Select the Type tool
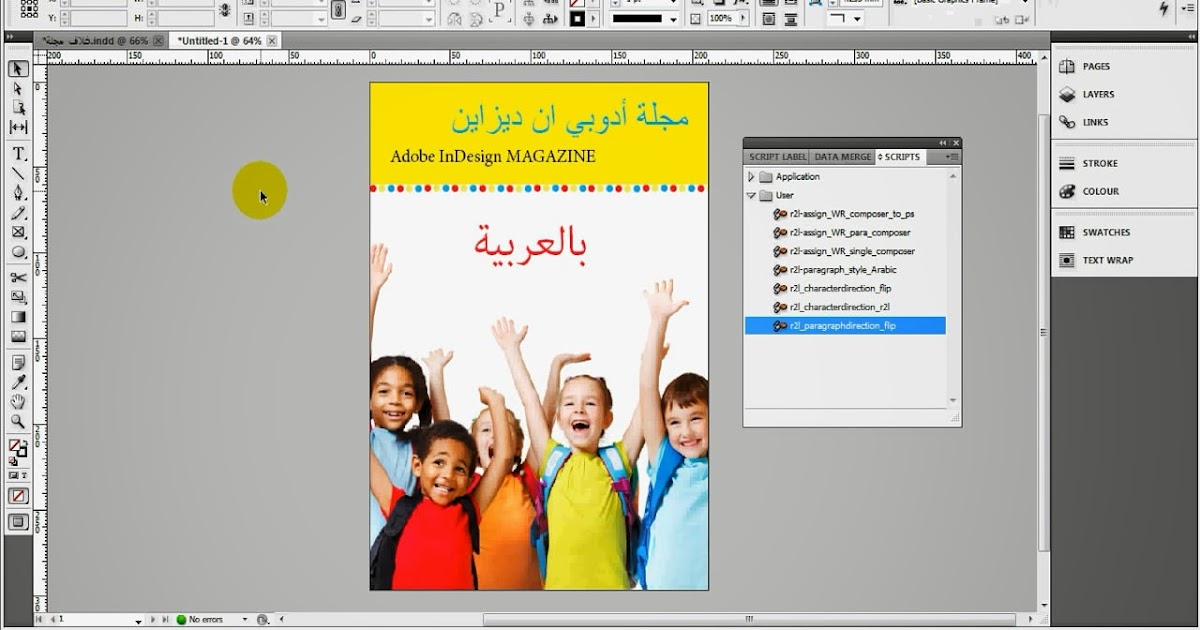This screenshot has height=630, width=1200. point(18,154)
